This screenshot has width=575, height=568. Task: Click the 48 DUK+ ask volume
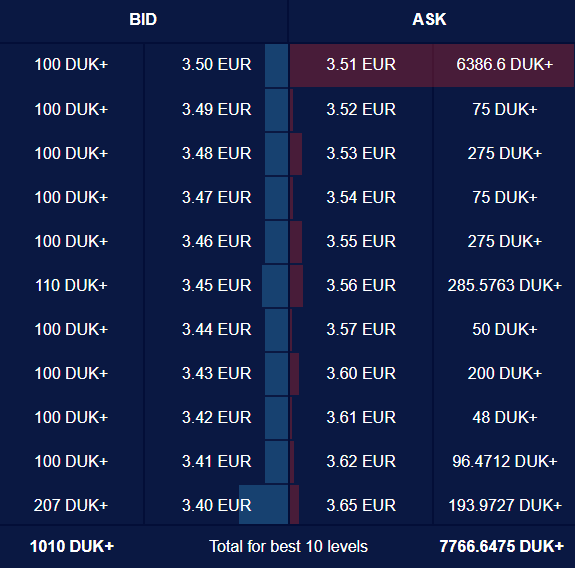[x=505, y=417]
